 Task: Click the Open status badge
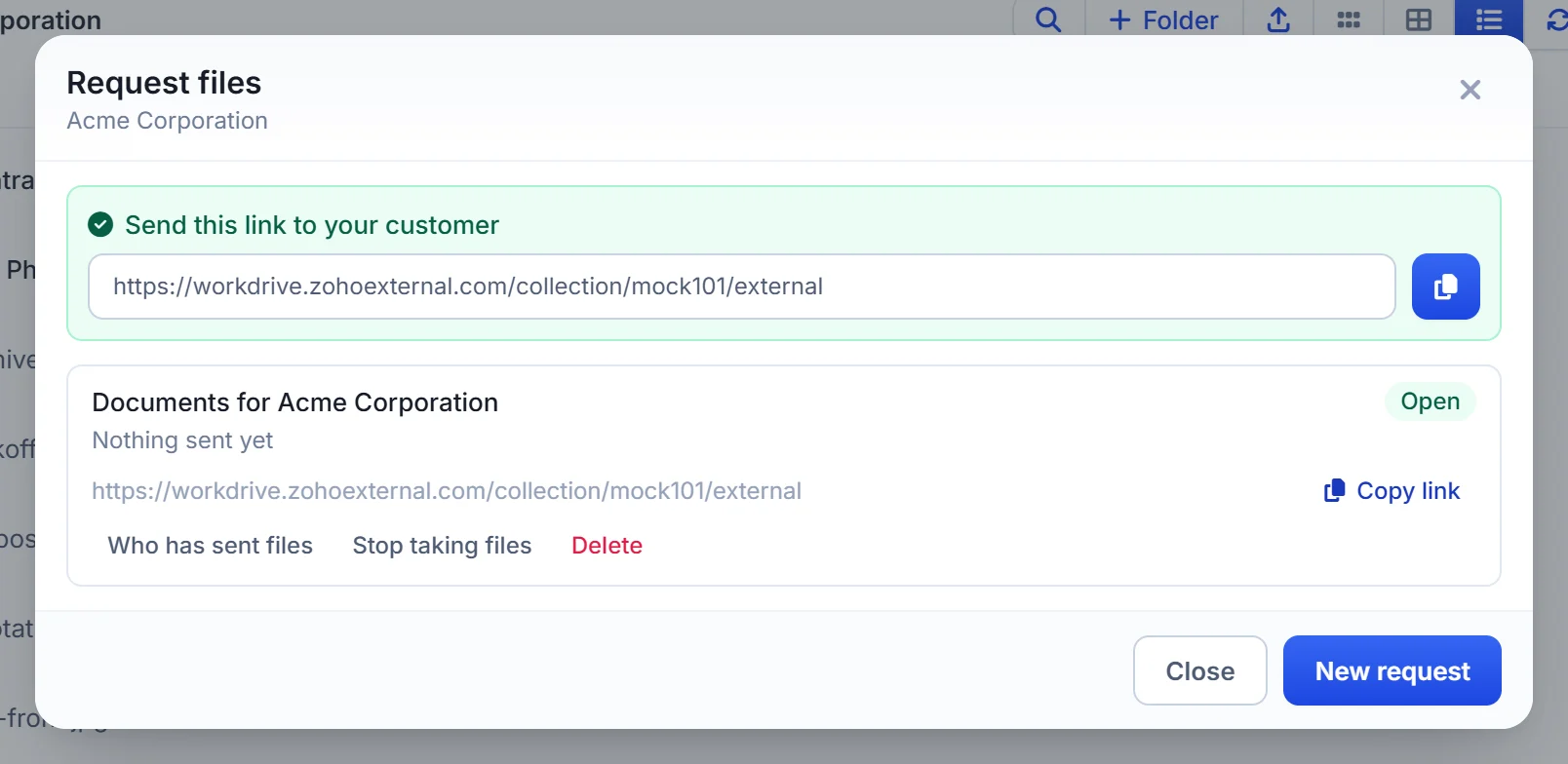[1431, 401]
